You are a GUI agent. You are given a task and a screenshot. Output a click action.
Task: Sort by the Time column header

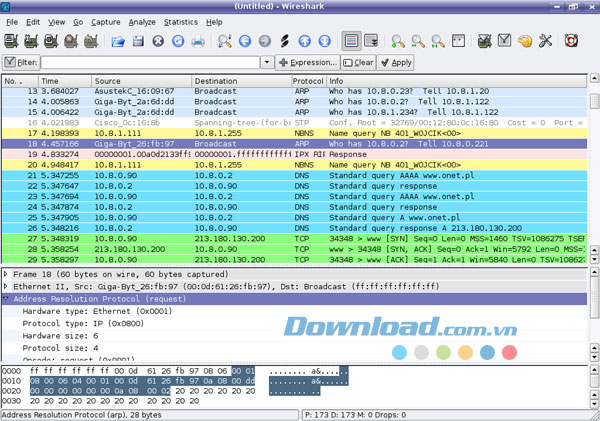coord(65,81)
